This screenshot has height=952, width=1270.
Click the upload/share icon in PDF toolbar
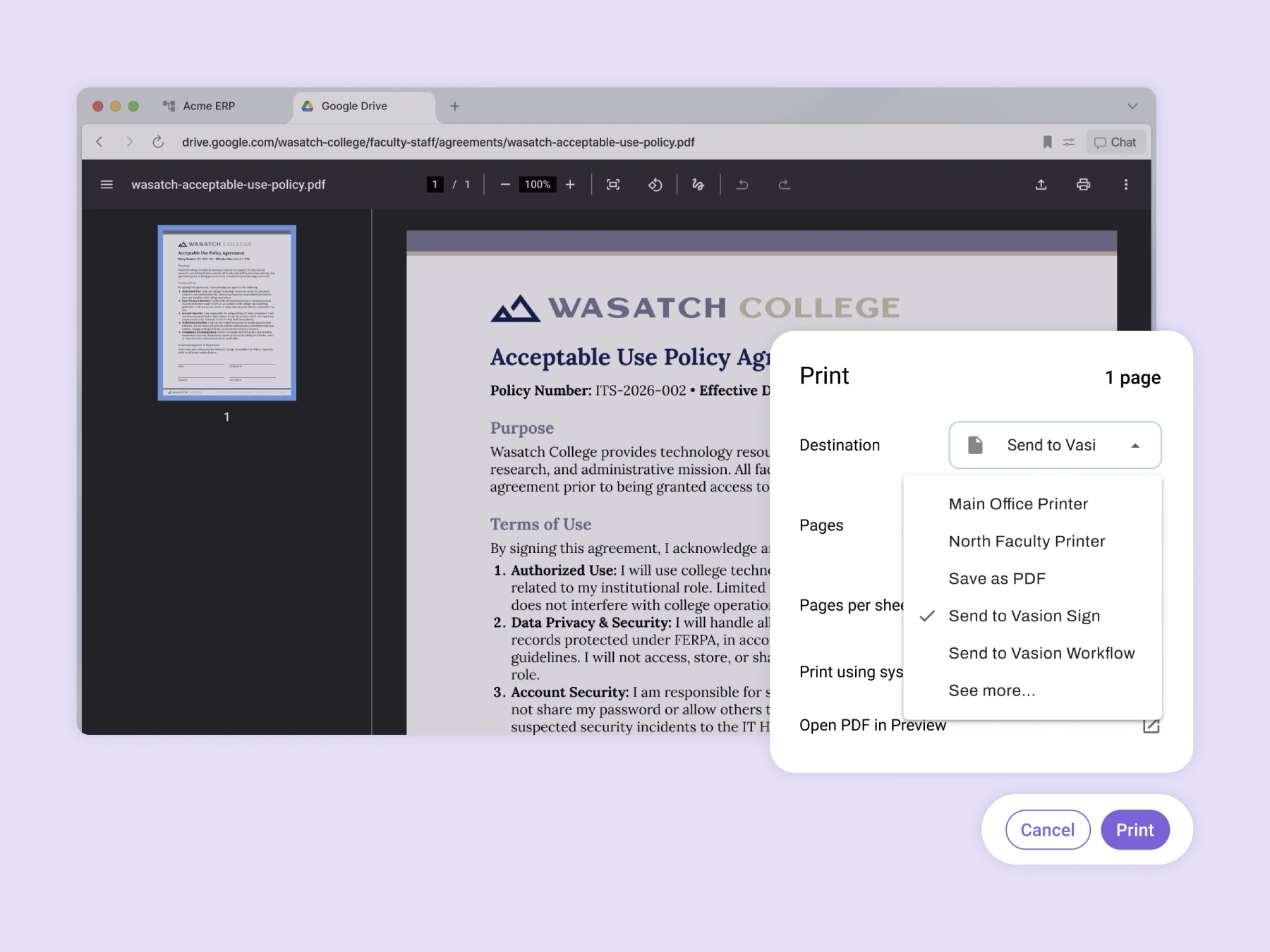click(x=1041, y=185)
